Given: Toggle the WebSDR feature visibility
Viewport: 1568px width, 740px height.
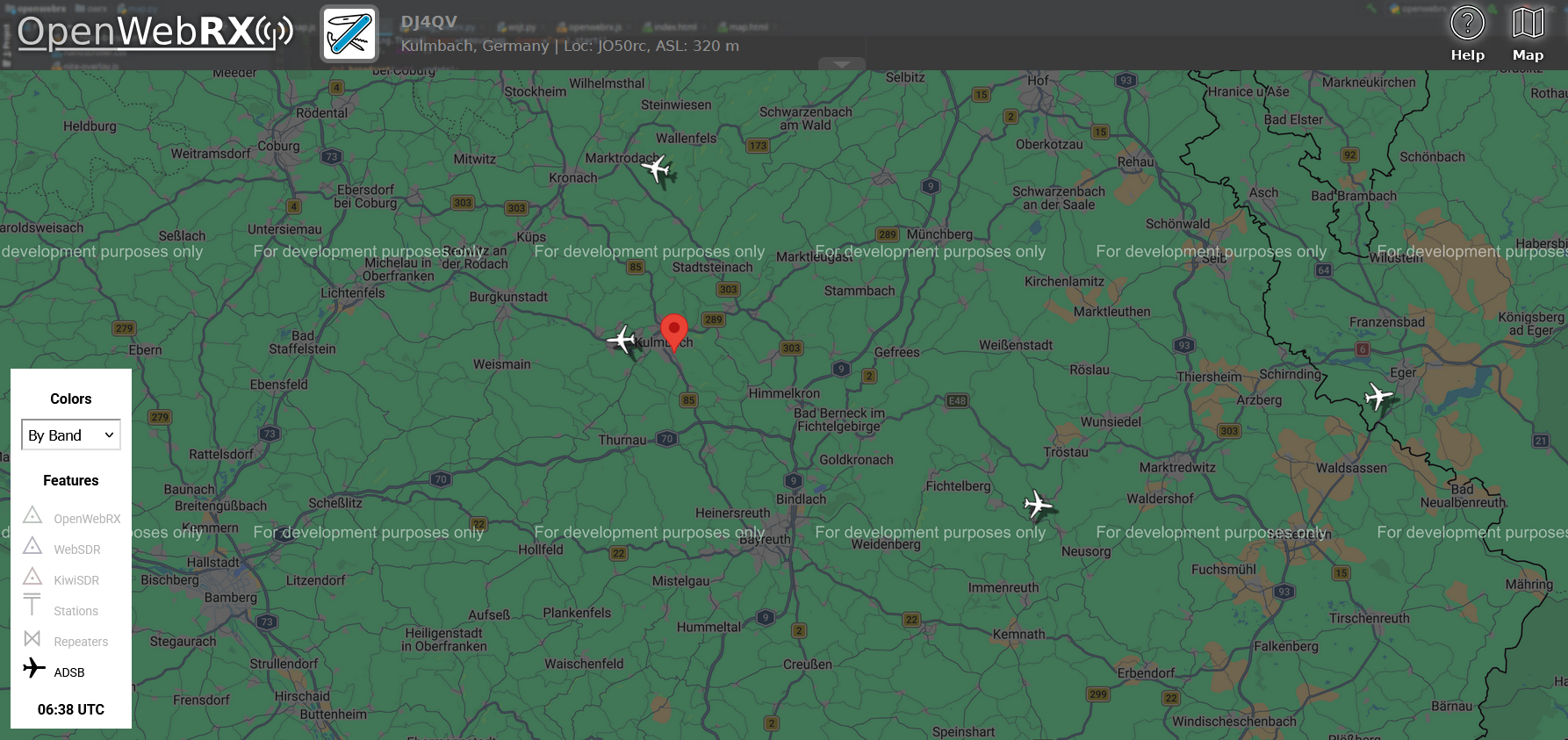Looking at the screenshot, I should (71, 549).
